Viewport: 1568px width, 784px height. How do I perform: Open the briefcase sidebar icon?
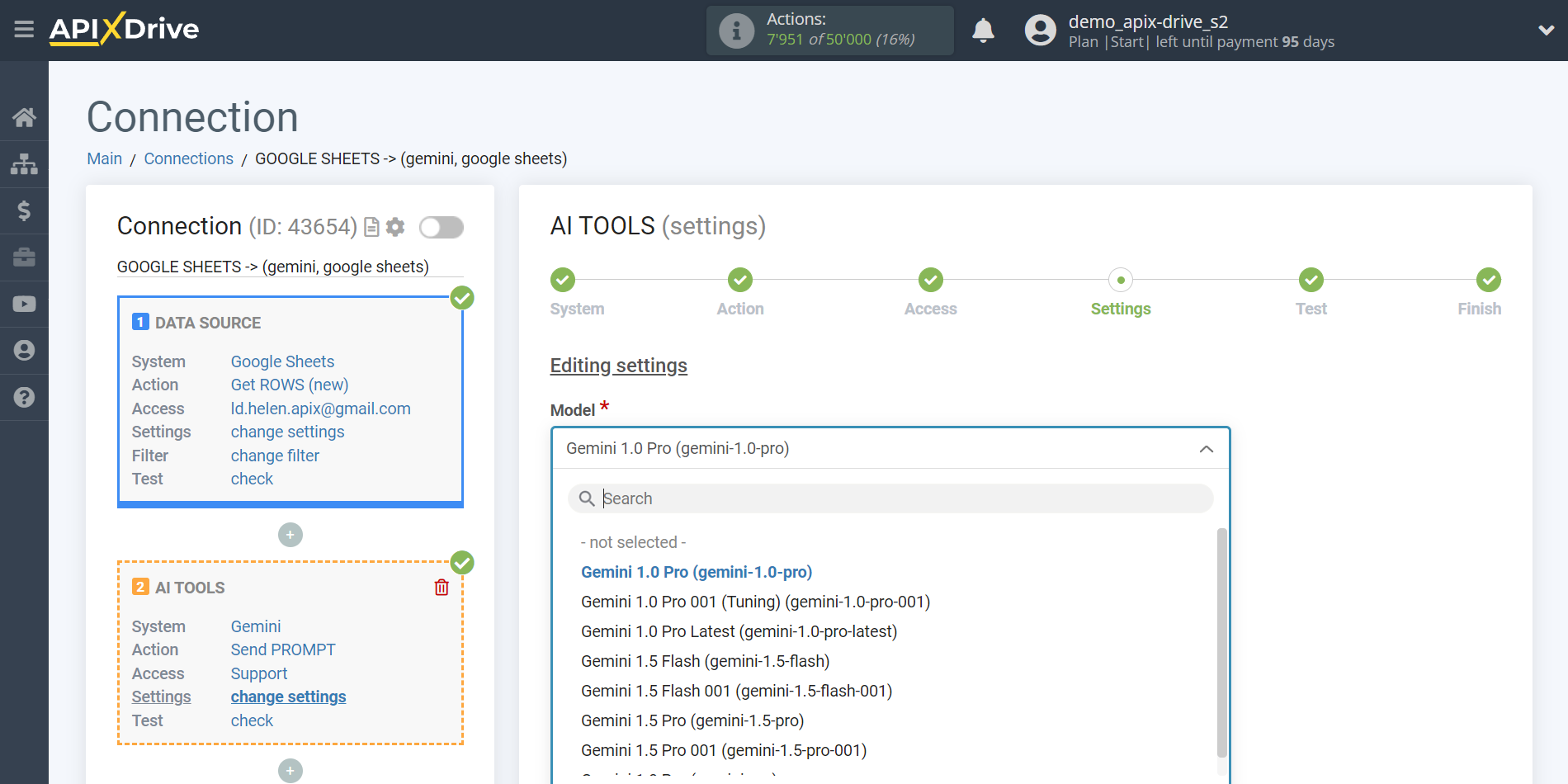pyautogui.click(x=24, y=257)
